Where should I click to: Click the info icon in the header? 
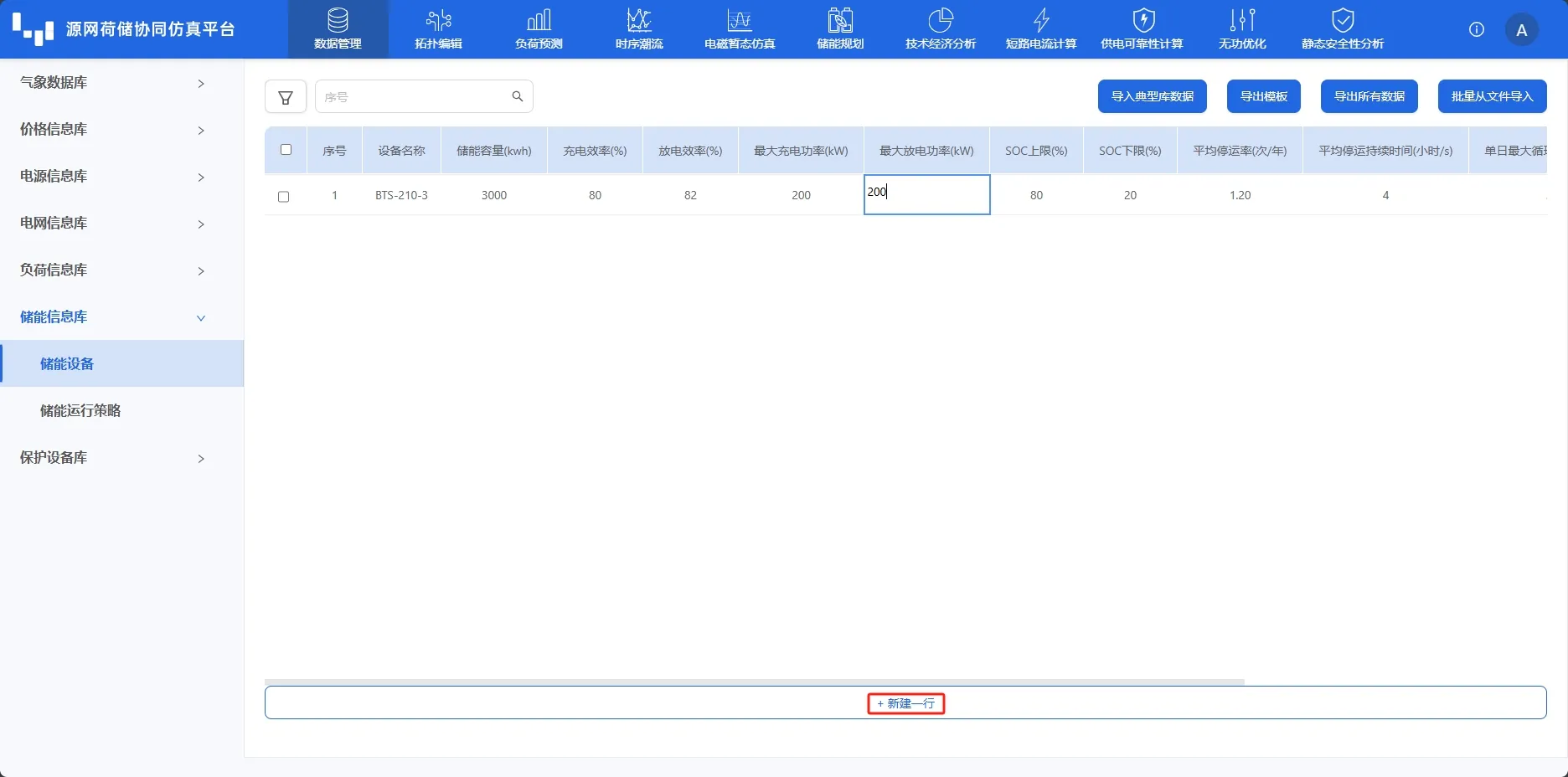point(1477,29)
